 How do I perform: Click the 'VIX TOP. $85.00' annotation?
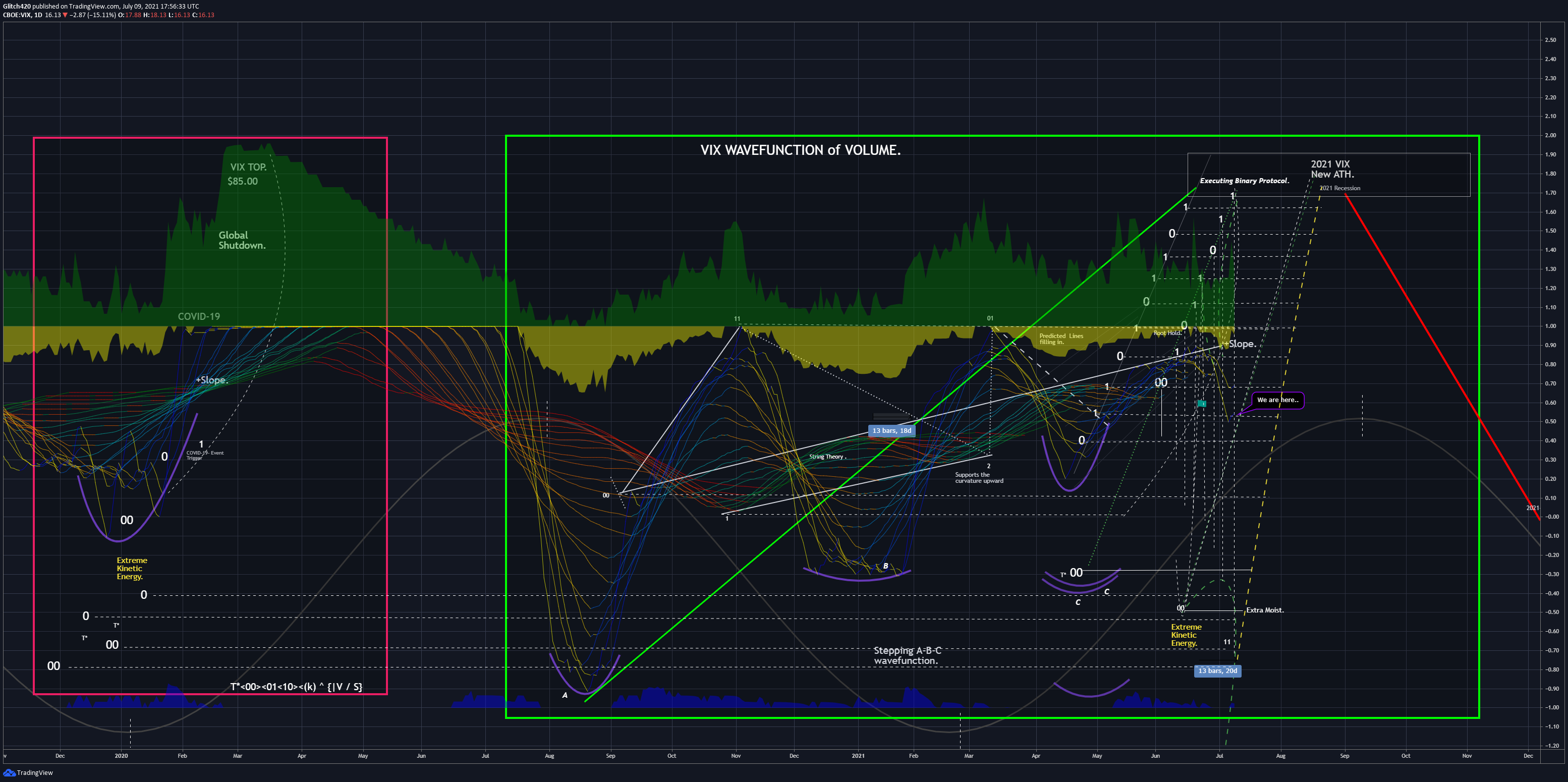click(x=247, y=174)
